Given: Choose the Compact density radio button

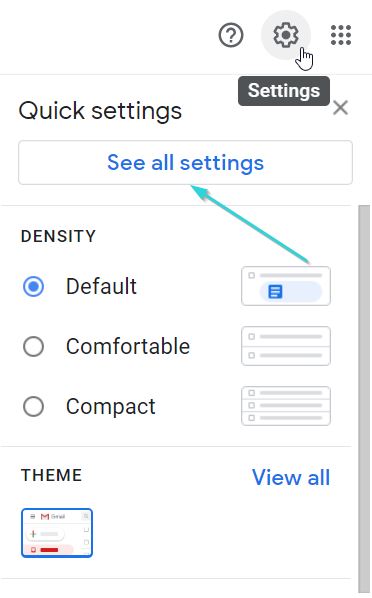Looking at the screenshot, I should pyautogui.click(x=34, y=406).
